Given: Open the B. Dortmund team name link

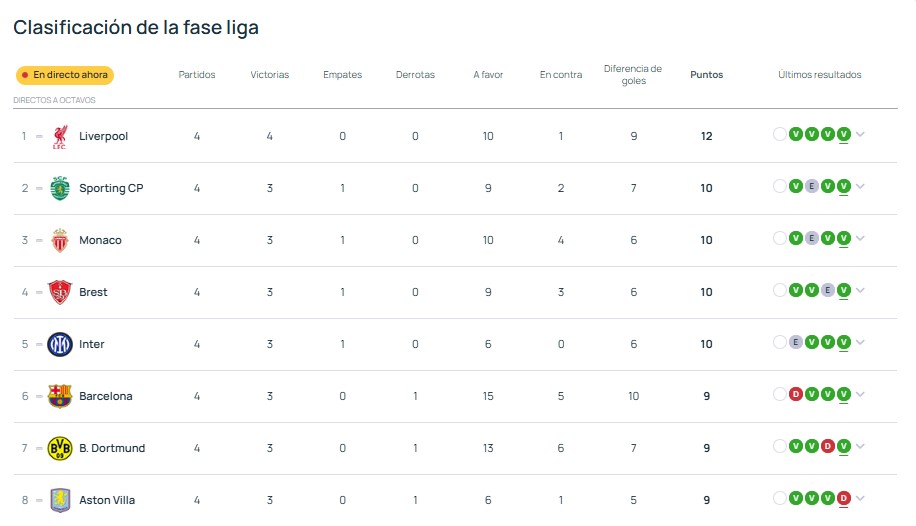Looking at the screenshot, I should click(112, 448).
